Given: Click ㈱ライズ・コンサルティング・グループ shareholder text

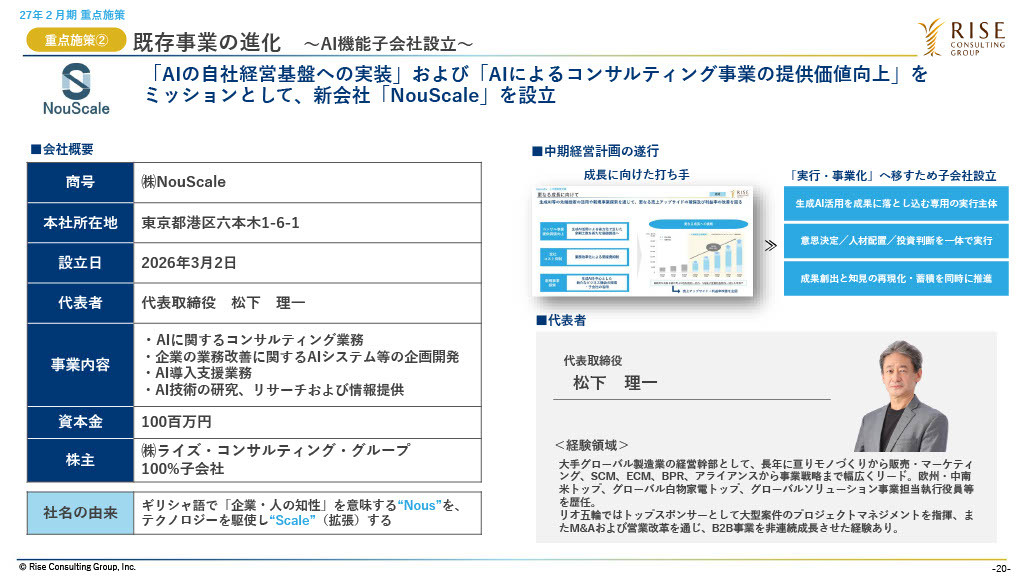Looking at the screenshot, I should pyautogui.click(x=276, y=451).
